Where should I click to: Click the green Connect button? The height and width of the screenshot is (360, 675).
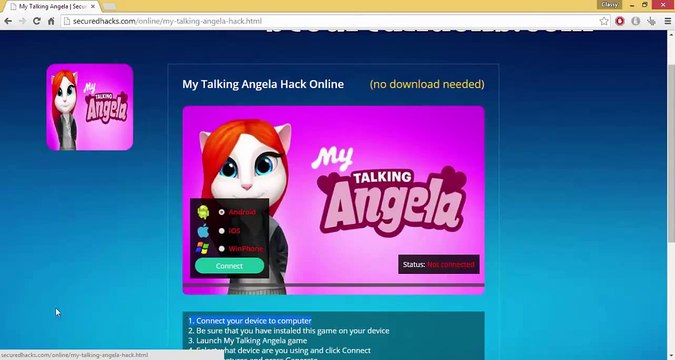point(229,266)
